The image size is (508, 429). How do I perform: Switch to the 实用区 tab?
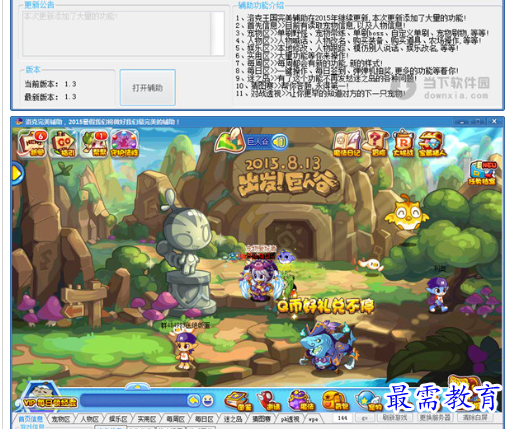point(147,419)
